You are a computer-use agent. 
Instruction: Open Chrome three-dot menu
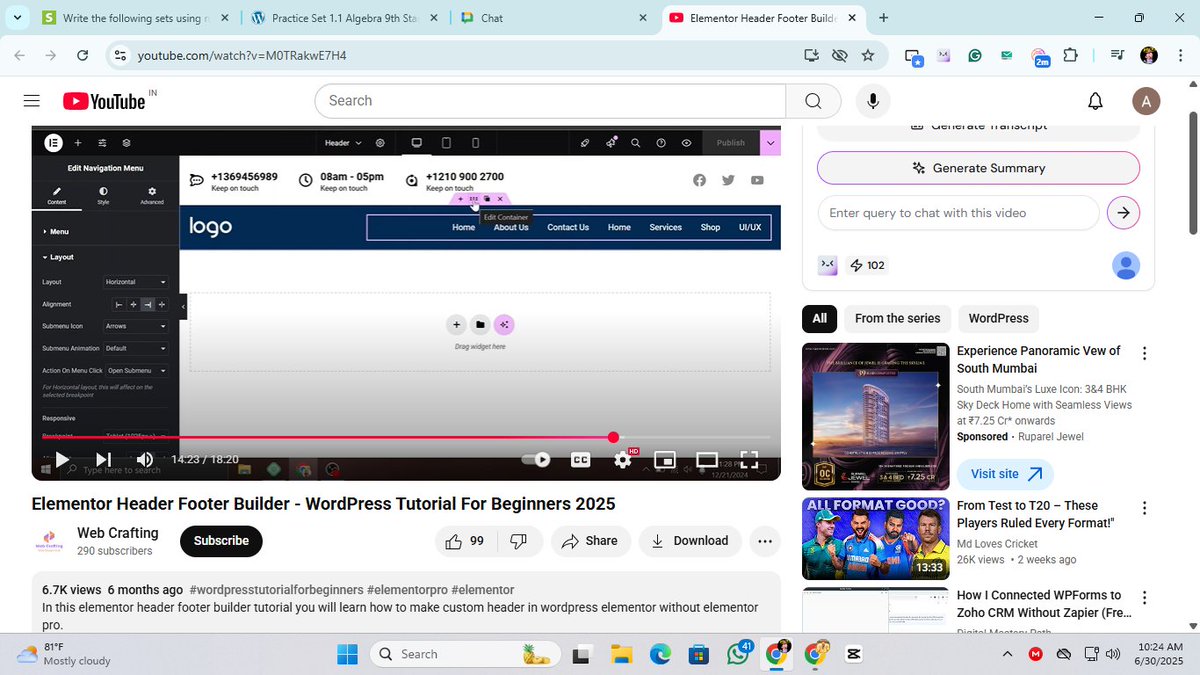[x=1180, y=56]
